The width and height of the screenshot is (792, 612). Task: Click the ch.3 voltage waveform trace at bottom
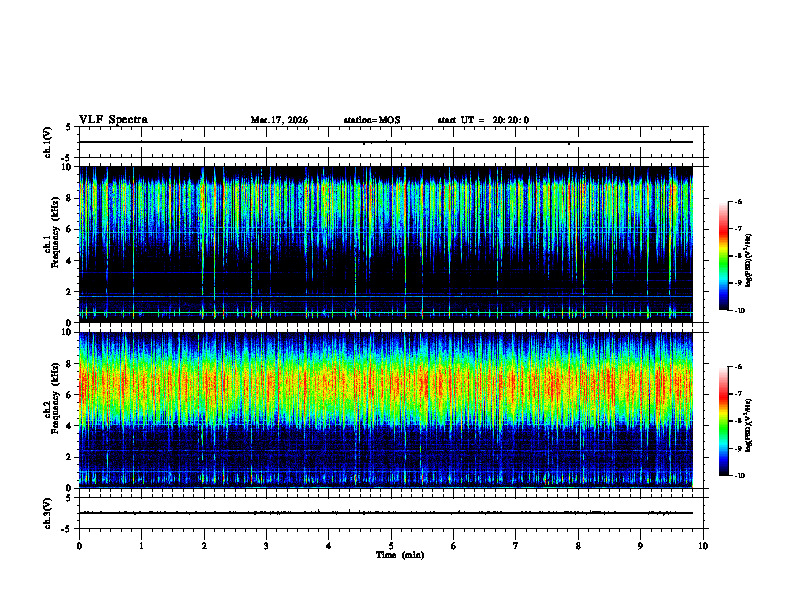tap(385, 513)
